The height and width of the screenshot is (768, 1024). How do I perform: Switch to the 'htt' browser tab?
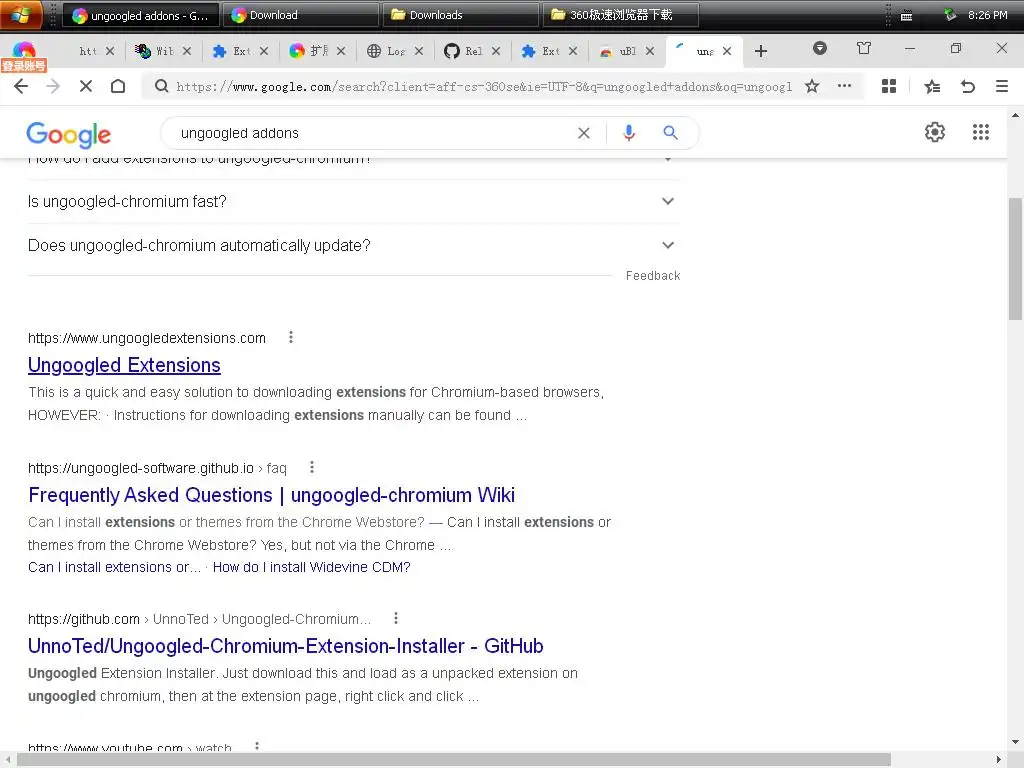[x=88, y=51]
